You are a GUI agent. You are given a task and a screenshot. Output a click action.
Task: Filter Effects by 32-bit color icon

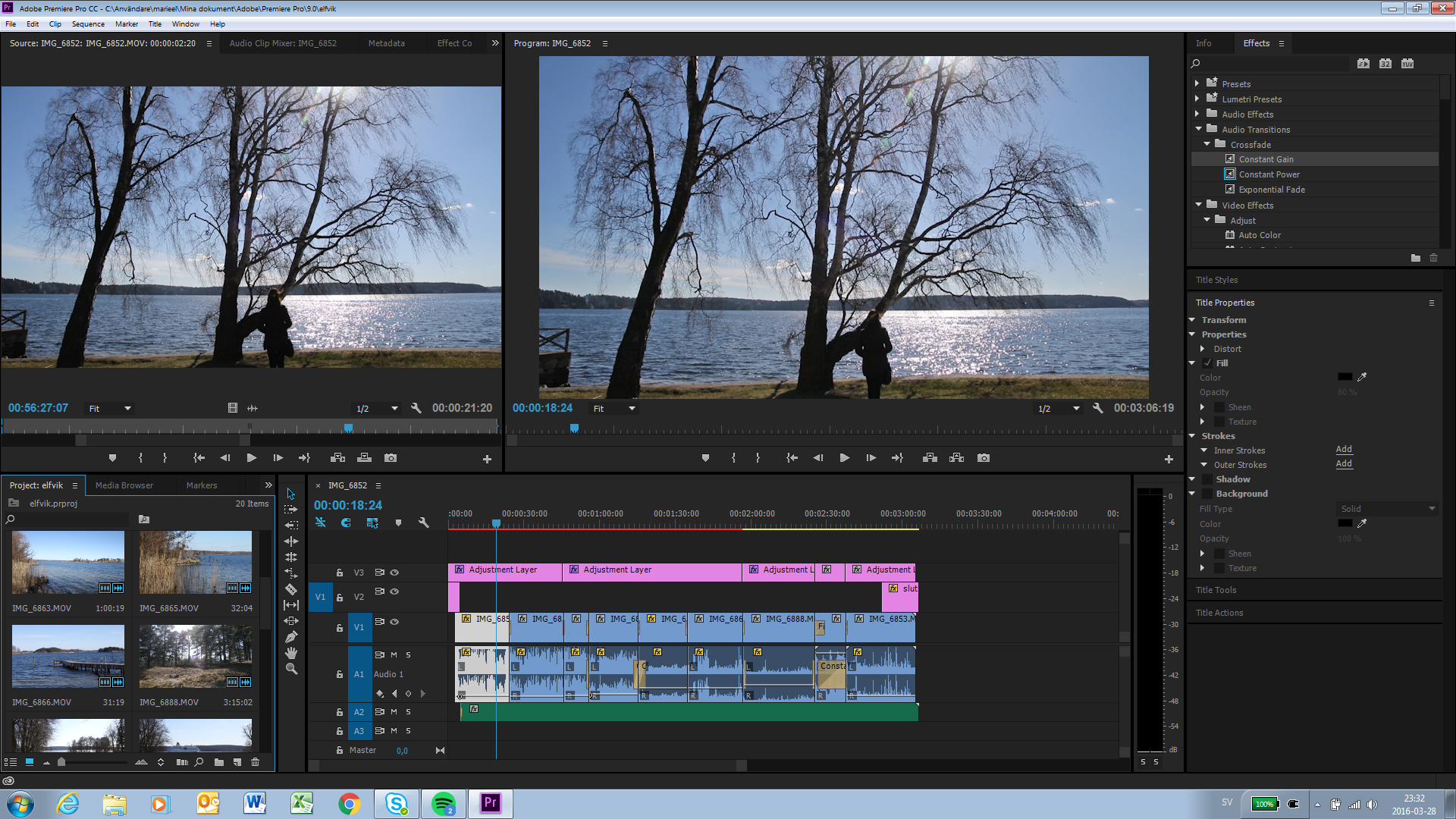[1385, 64]
